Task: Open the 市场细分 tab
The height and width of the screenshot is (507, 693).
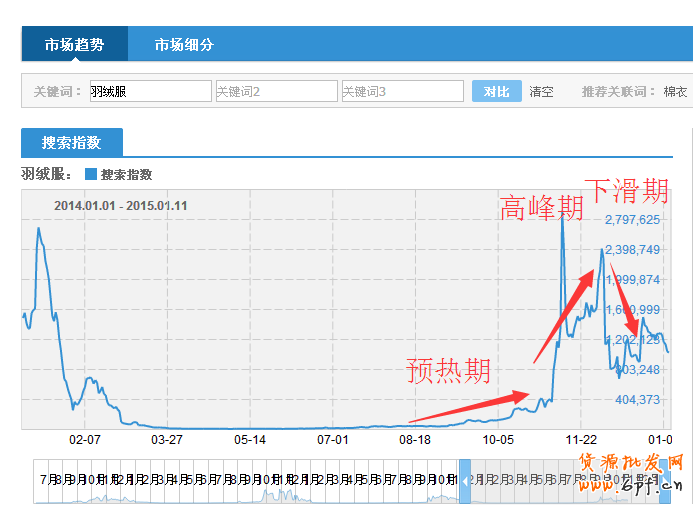Action: pos(184,45)
